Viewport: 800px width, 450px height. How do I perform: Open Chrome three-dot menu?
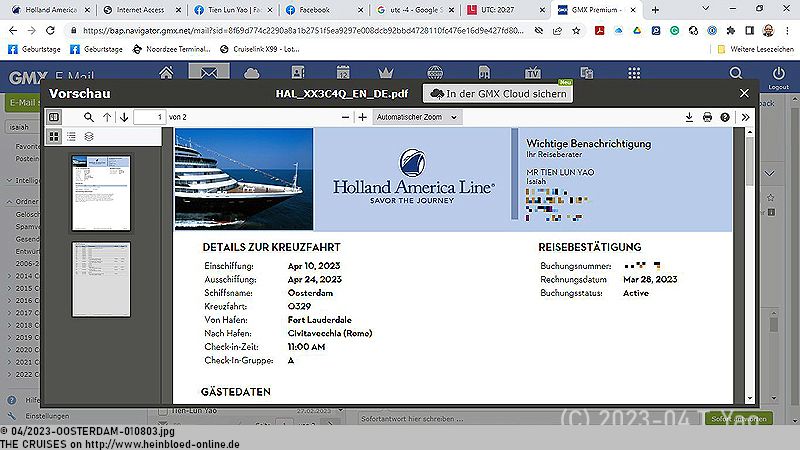pyautogui.click(x=787, y=31)
